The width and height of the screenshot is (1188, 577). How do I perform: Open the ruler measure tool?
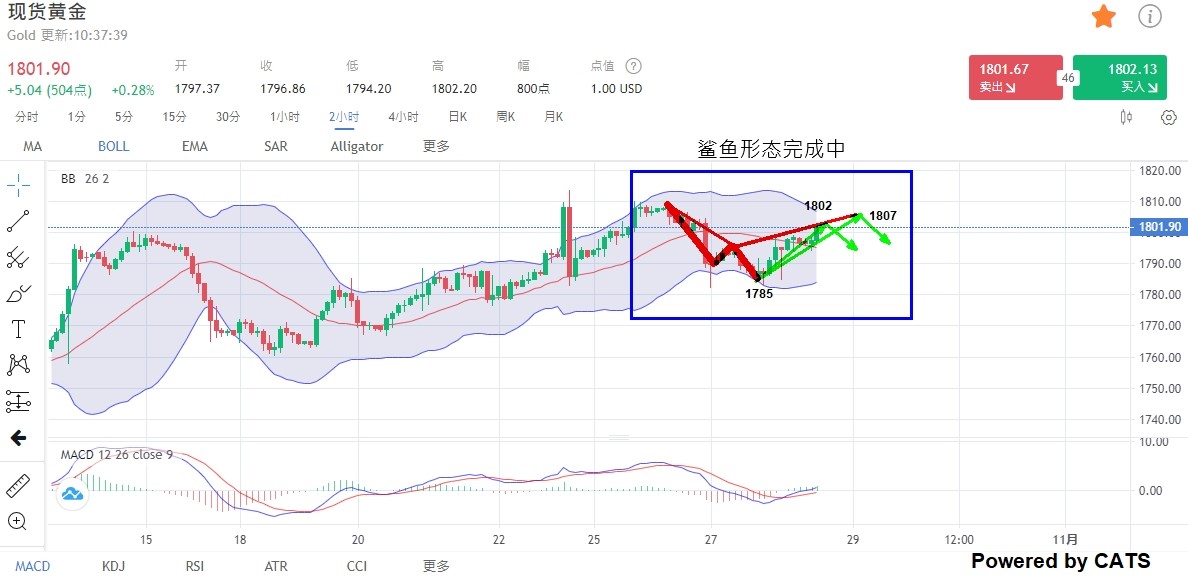18,485
